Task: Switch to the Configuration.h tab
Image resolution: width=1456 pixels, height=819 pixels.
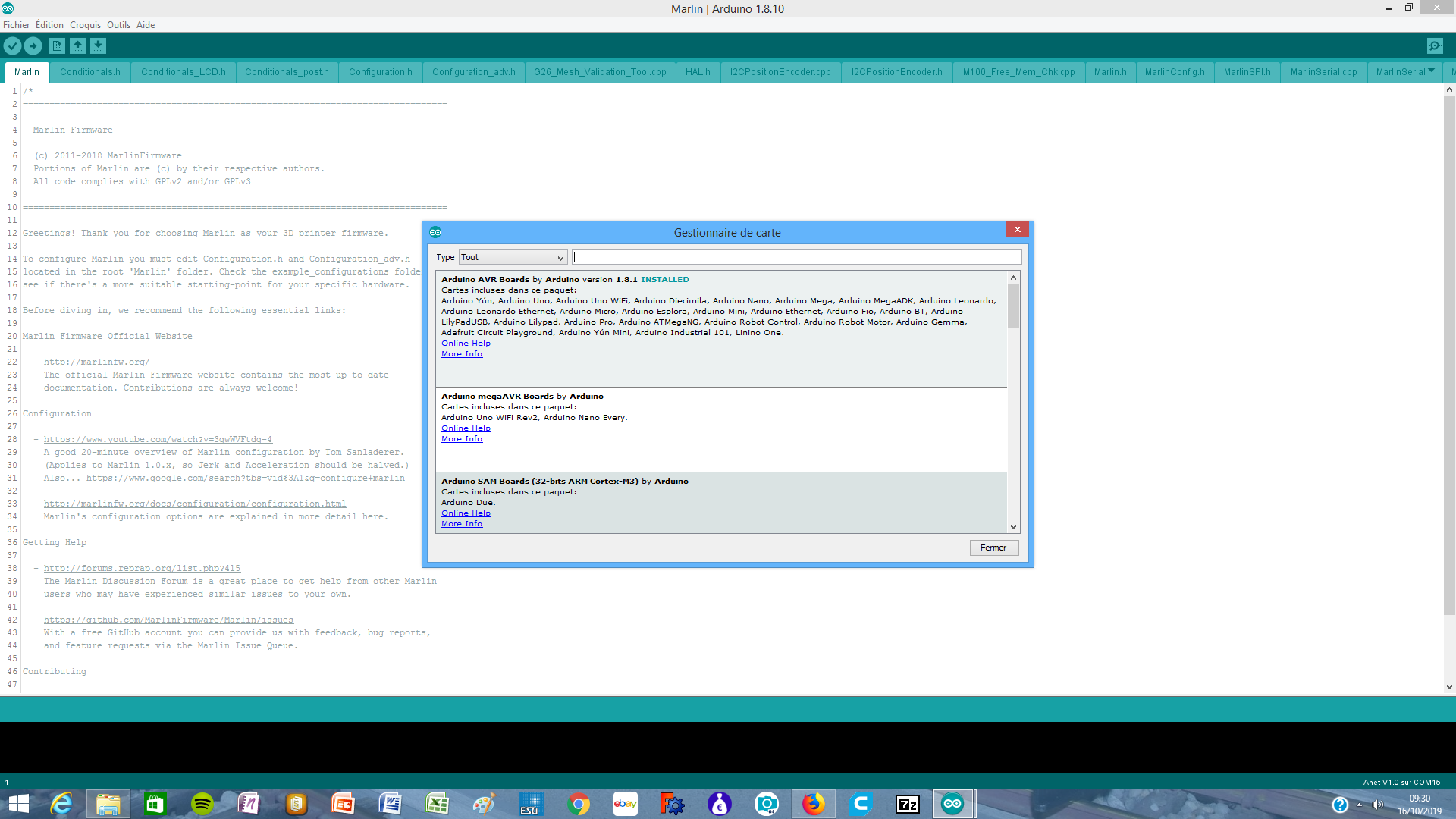Action: (380, 72)
